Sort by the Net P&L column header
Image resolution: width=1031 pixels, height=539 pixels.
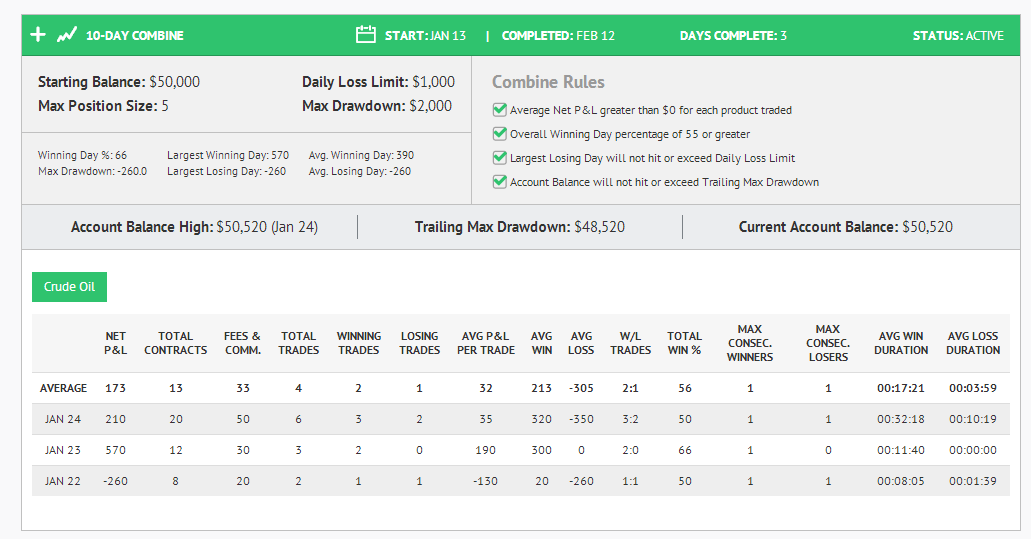pos(116,343)
